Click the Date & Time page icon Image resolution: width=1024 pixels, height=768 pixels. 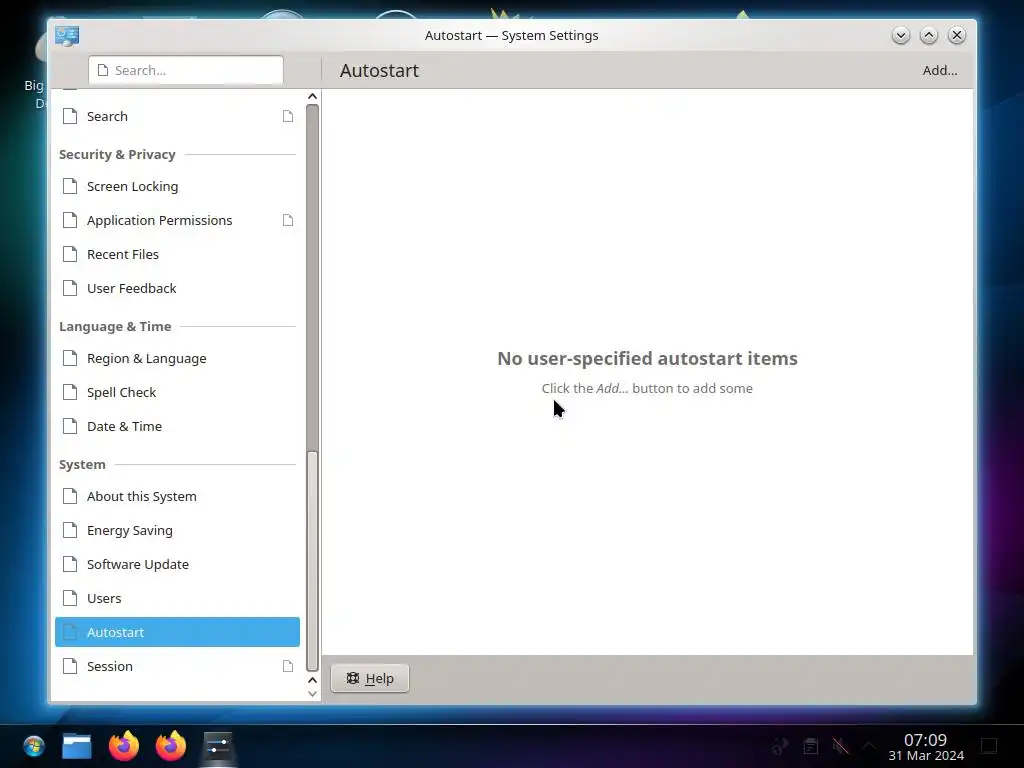coord(70,426)
